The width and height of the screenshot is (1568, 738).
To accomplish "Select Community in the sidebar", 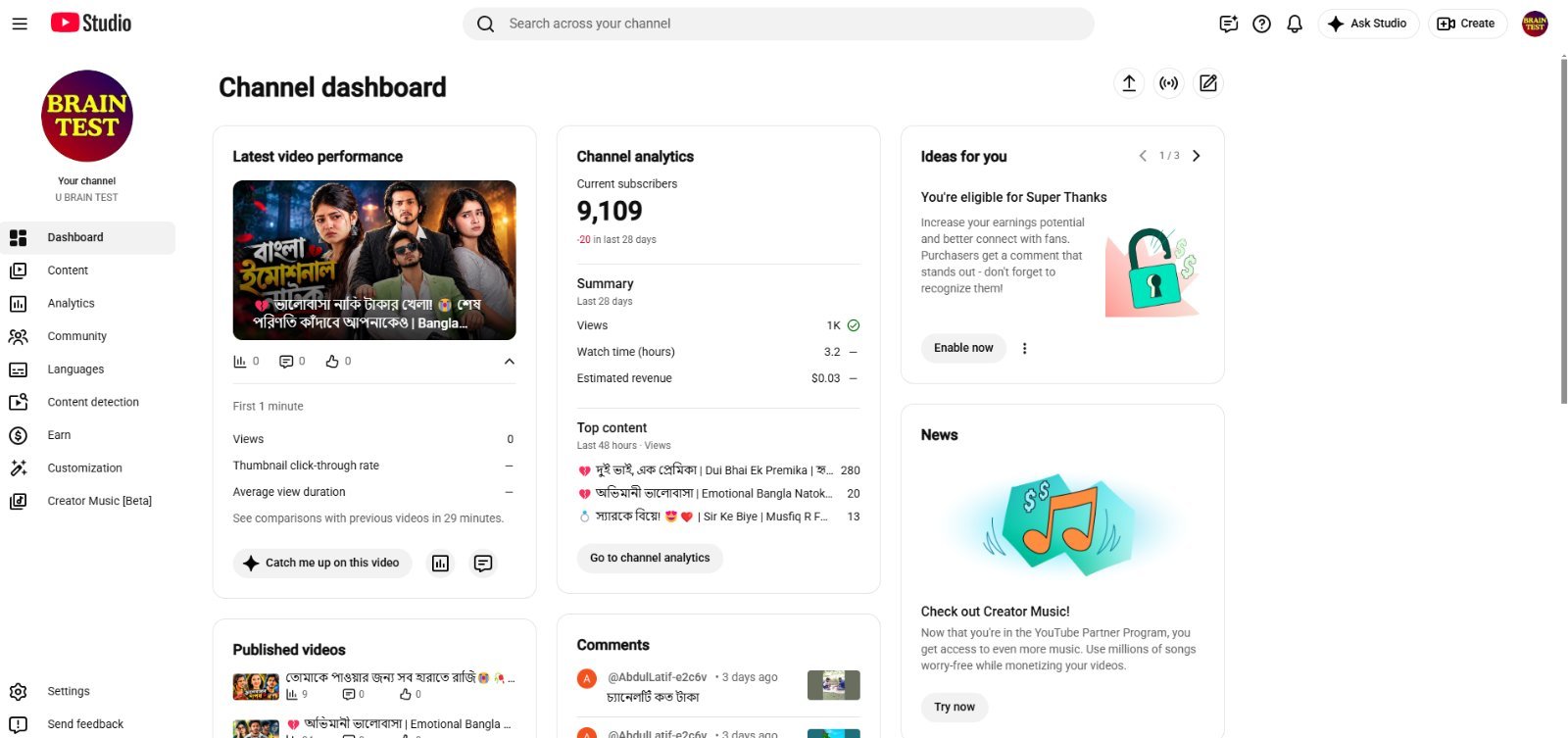I will coord(88,336).
